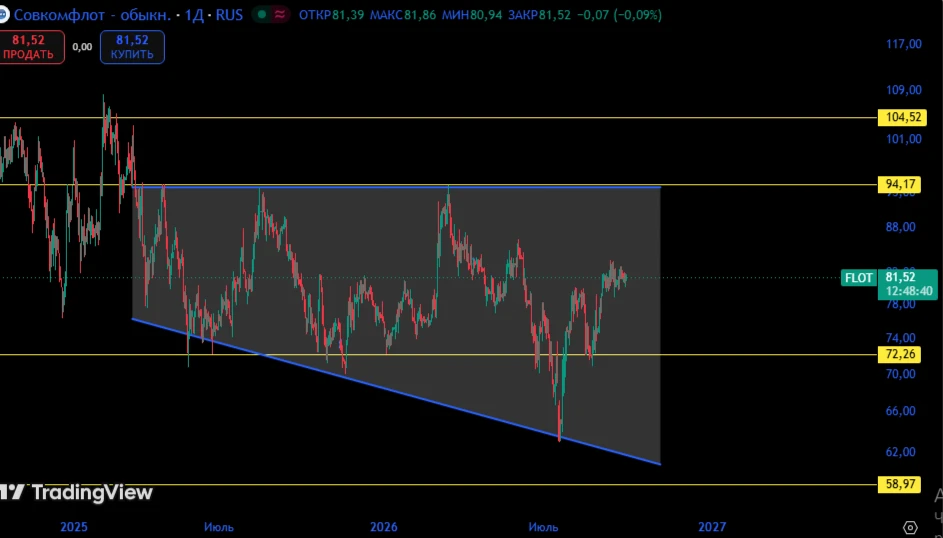Click the 117,00 price axis label

pyautogui.click(x=904, y=44)
